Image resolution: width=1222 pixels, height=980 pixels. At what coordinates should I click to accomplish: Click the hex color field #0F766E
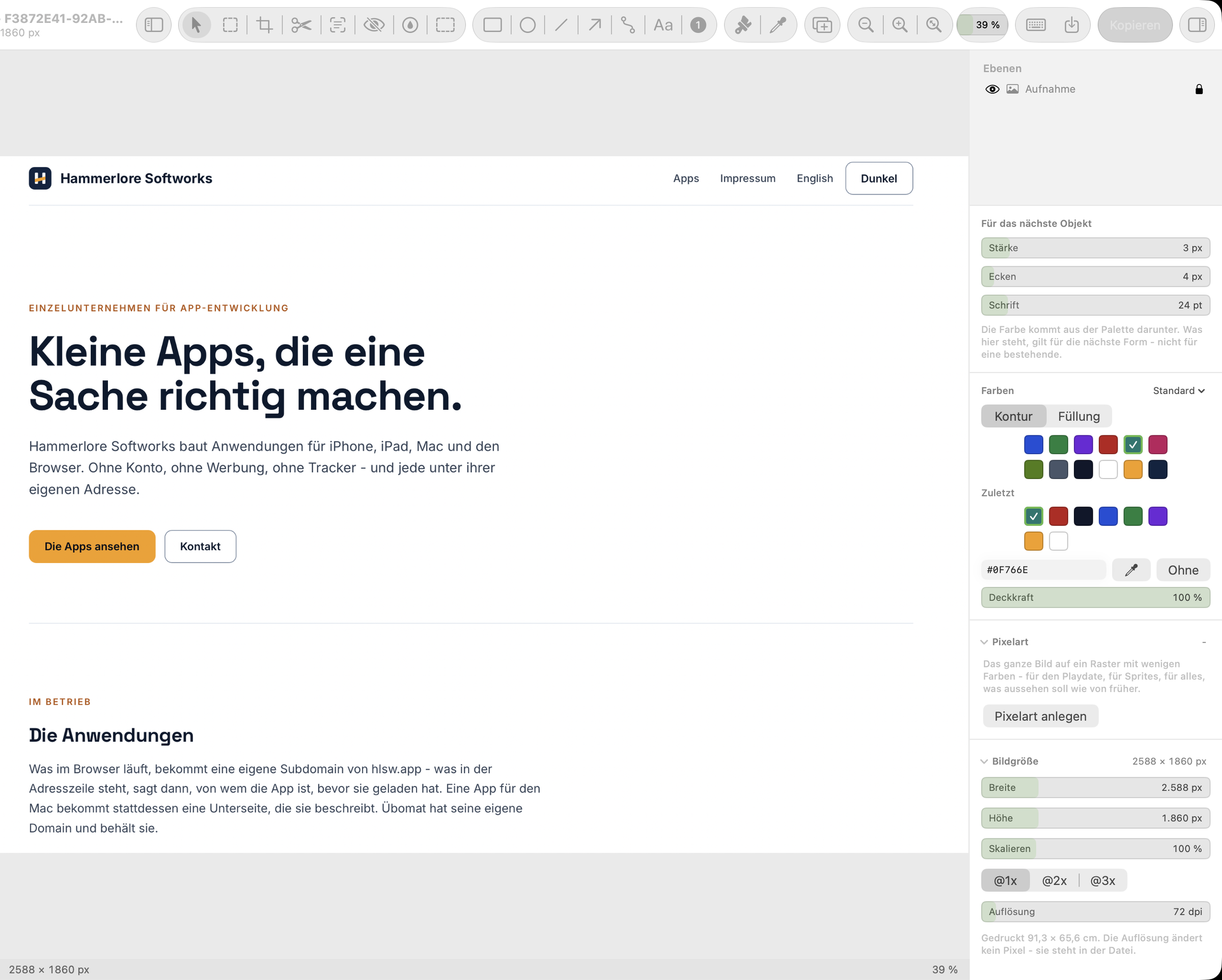(1043, 570)
